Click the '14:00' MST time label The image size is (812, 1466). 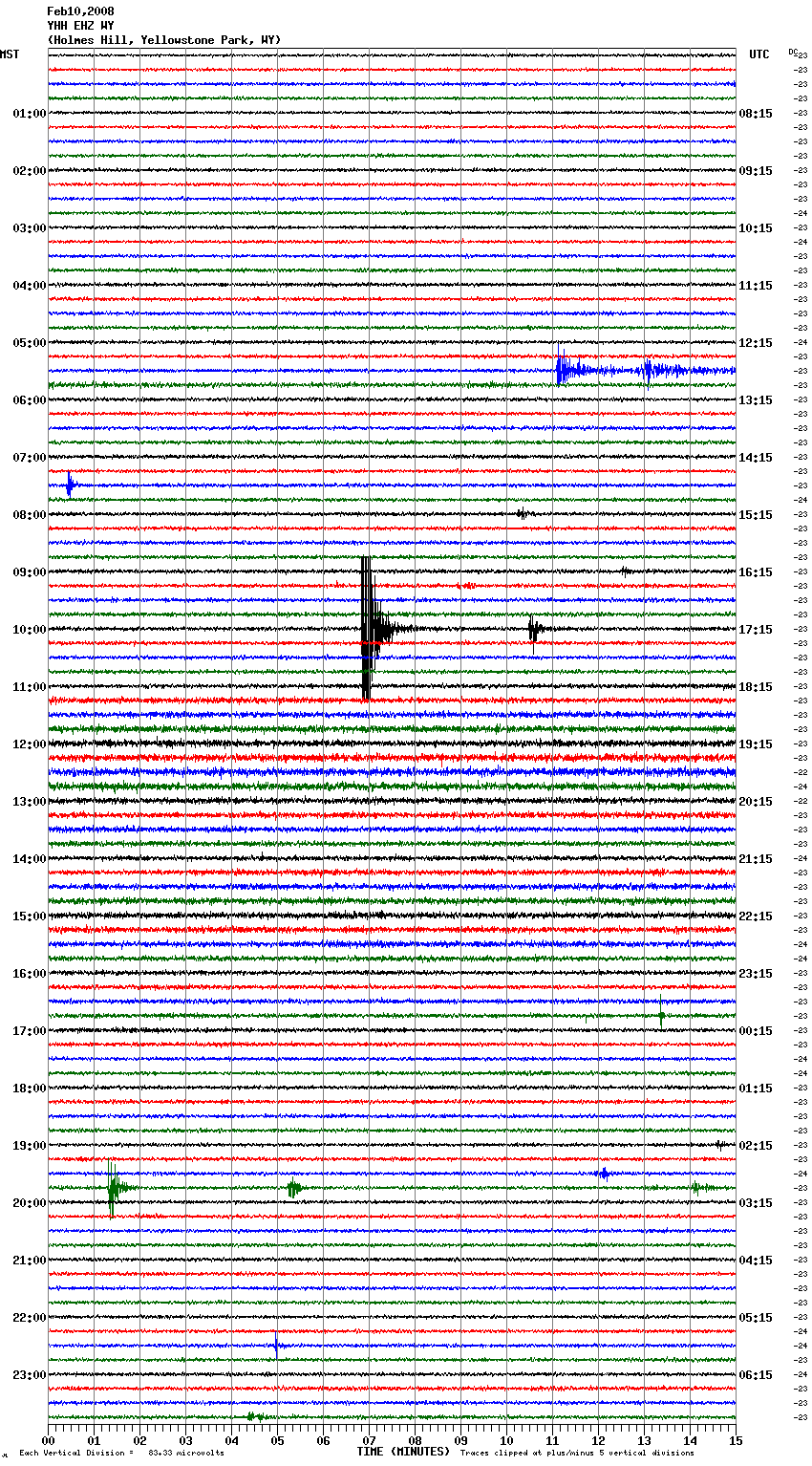point(30,859)
